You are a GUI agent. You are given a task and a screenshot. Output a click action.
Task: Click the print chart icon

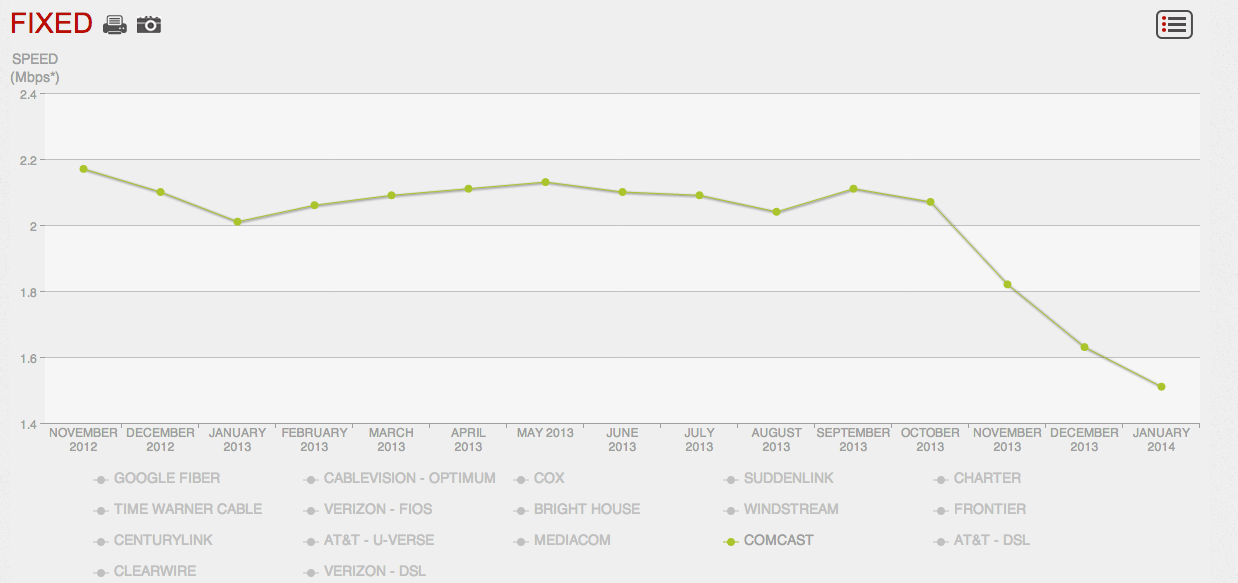(x=115, y=25)
